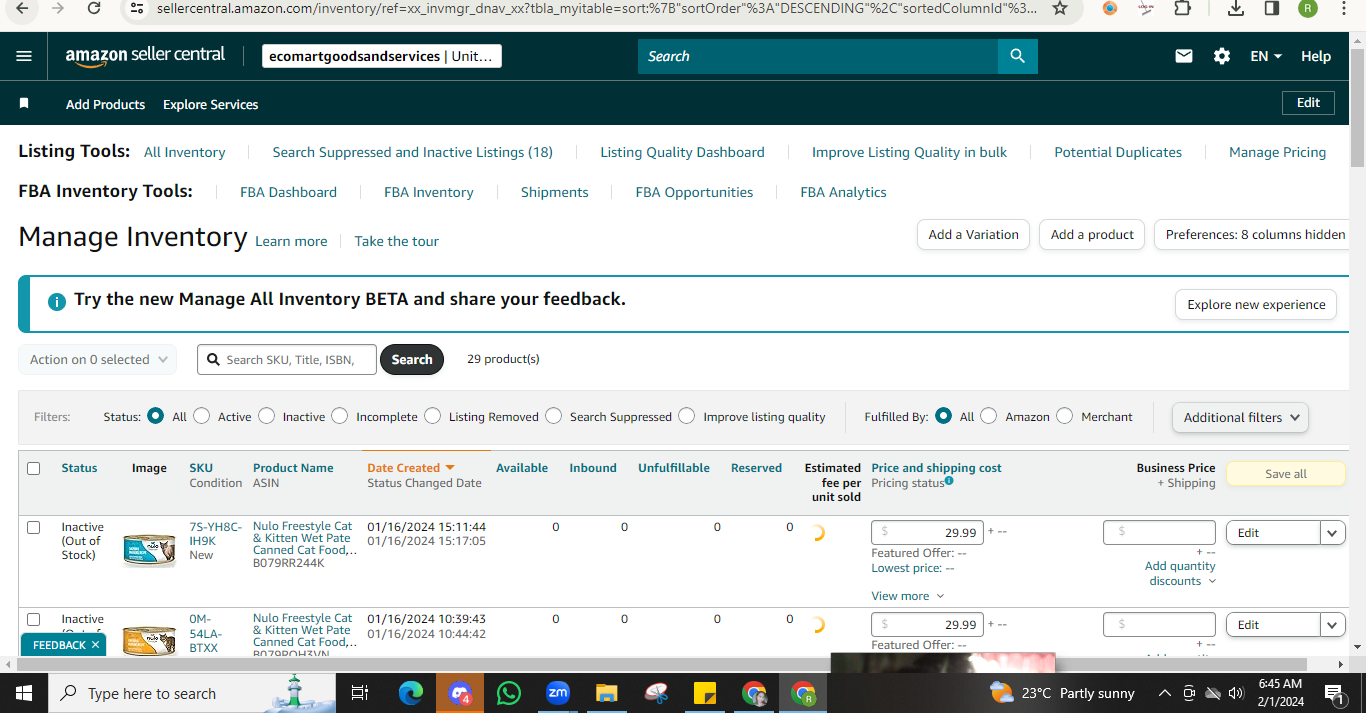Open the browser extensions puzzle icon

pyautogui.click(x=1182, y=8)
